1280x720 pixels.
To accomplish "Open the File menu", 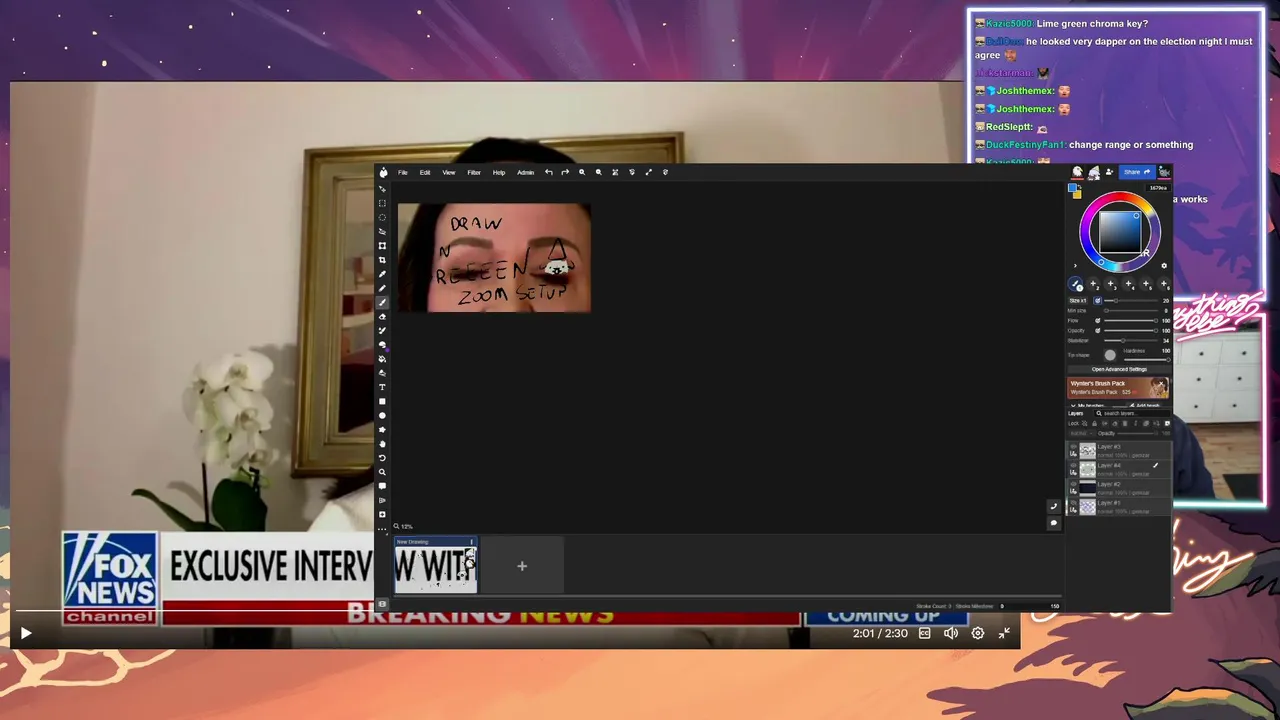I will [x=403, y=172].
